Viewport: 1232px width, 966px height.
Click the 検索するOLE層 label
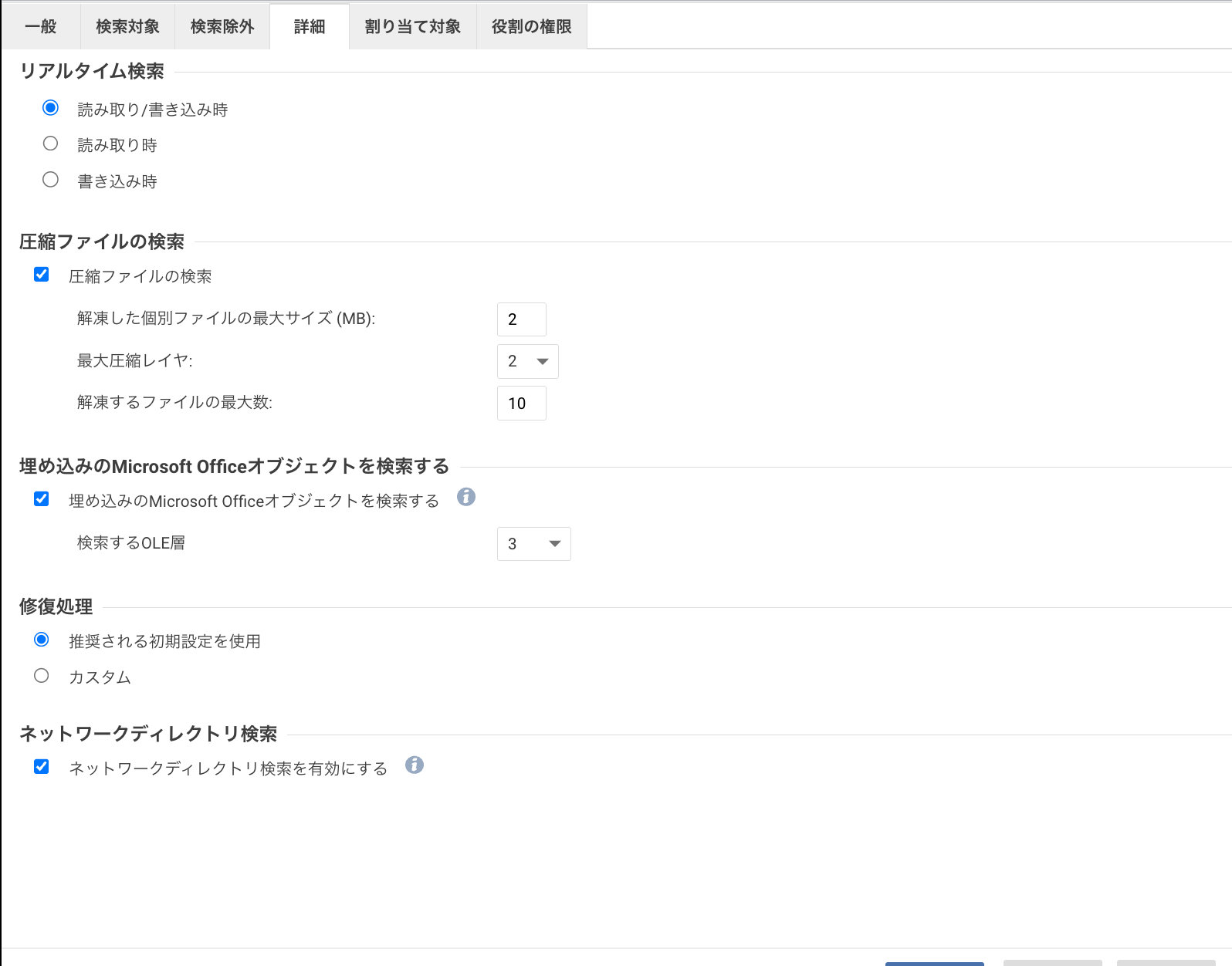point(131,543)
